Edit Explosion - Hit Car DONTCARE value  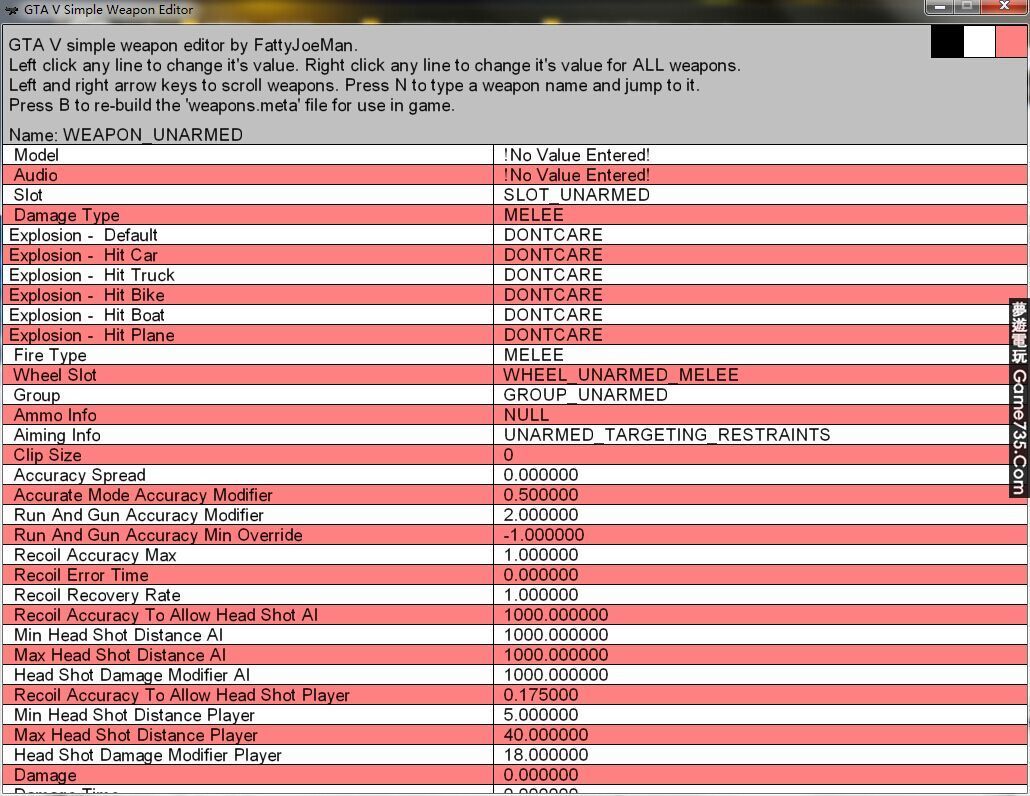point(553,255)
